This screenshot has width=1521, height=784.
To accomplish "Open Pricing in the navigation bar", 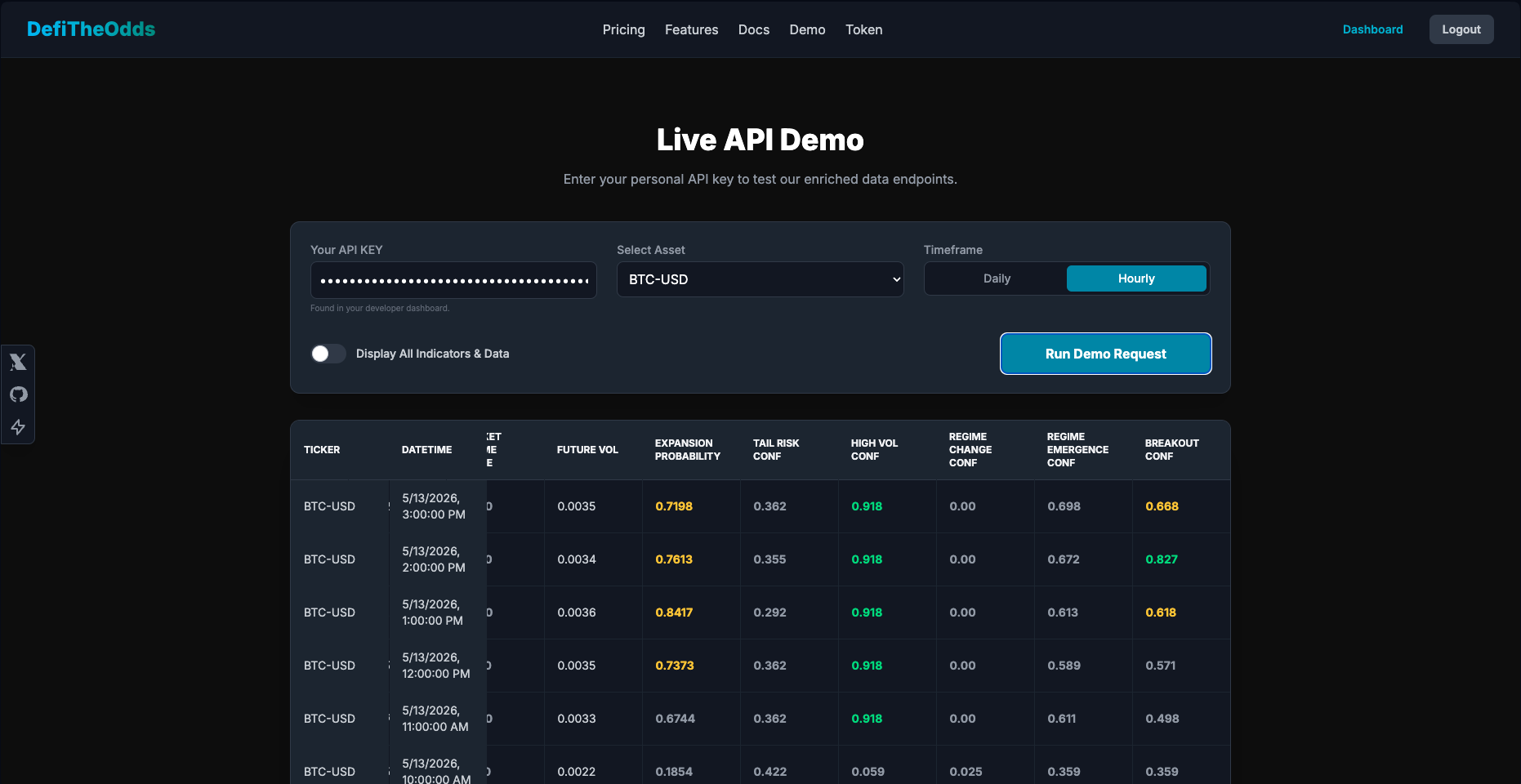I will tap(624, 29).
